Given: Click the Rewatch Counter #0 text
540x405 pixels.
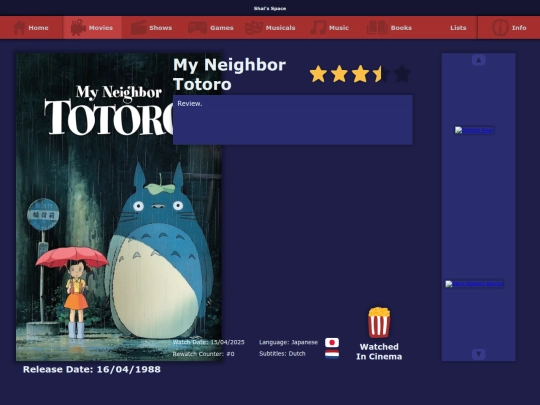Looking at the screenshot, I should 204,354.
